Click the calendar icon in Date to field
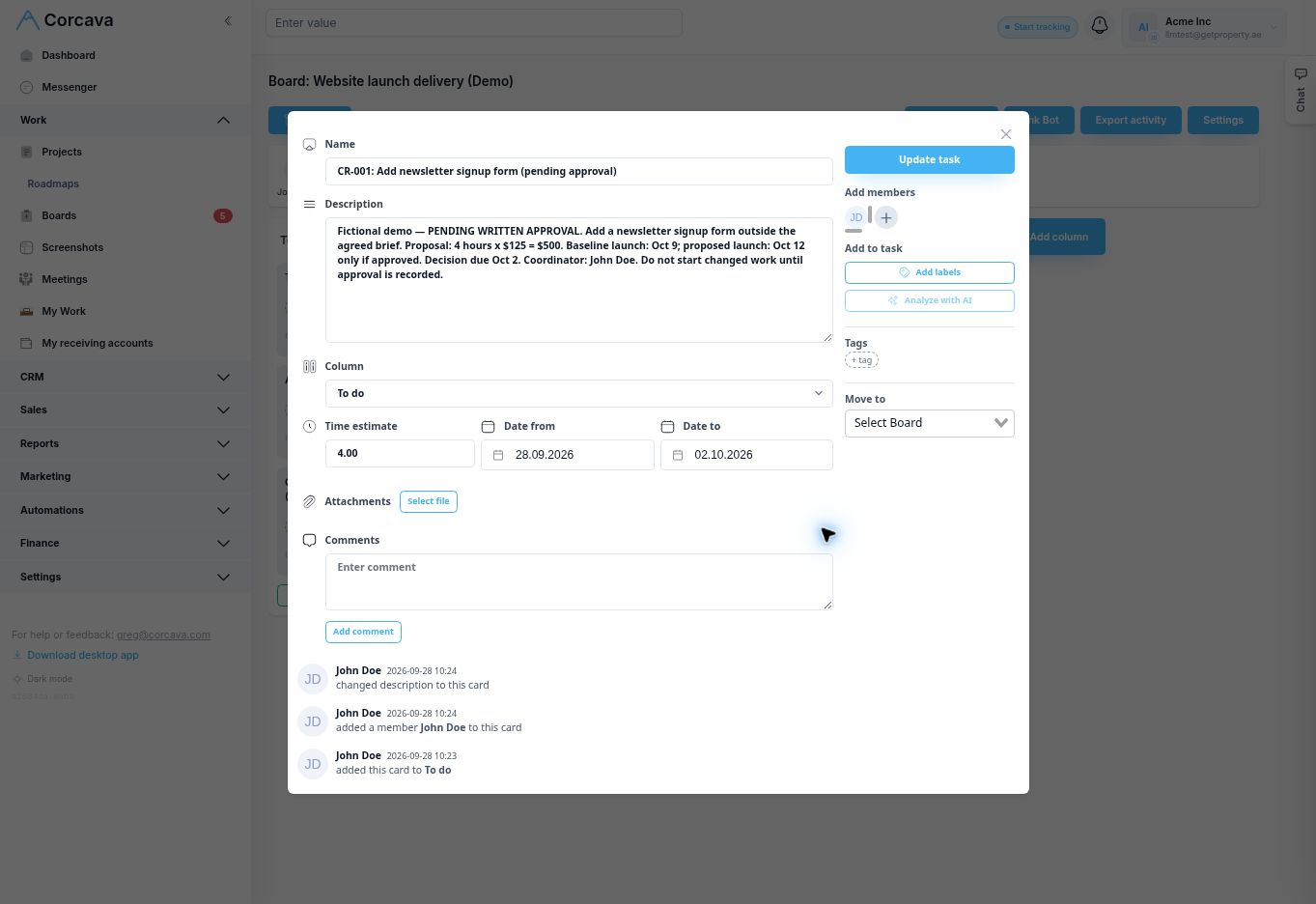Image resolution: width=1316 pixels, height=904 pixels. (678, 455)
